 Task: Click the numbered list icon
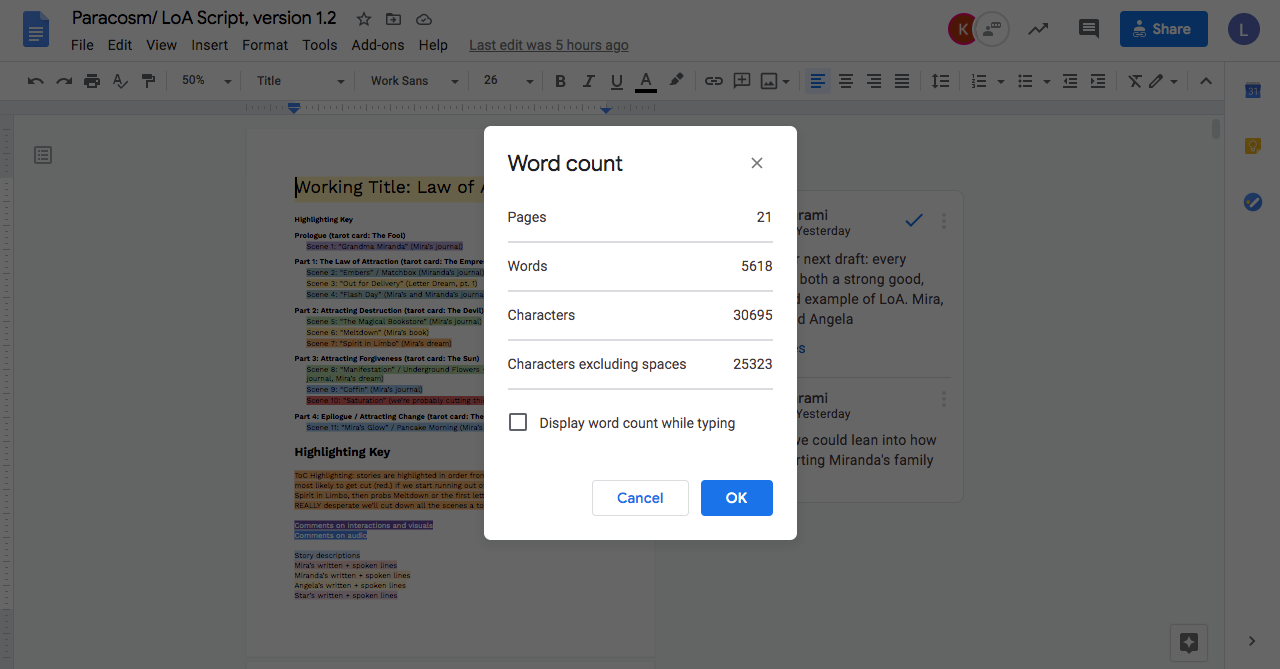point(979,81)
